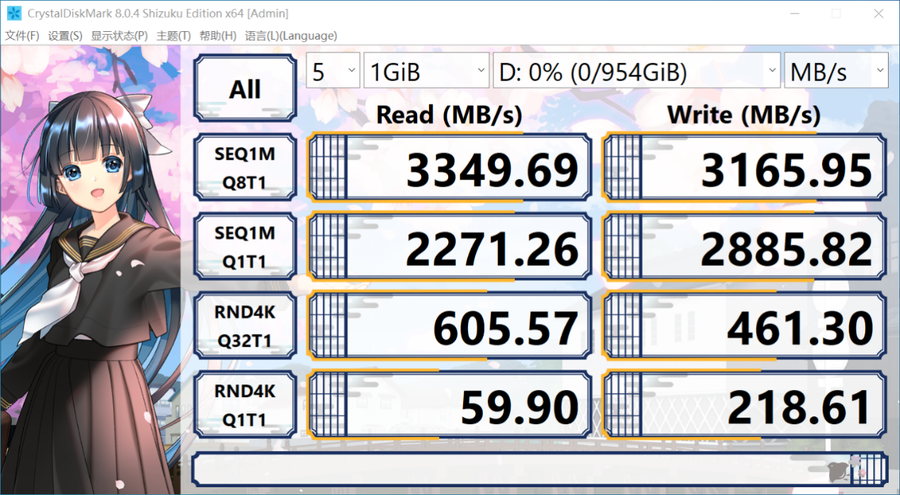Start the RND4K Q1T1 test
This screenshot has height=495, width=900.
tap(245, 405)
